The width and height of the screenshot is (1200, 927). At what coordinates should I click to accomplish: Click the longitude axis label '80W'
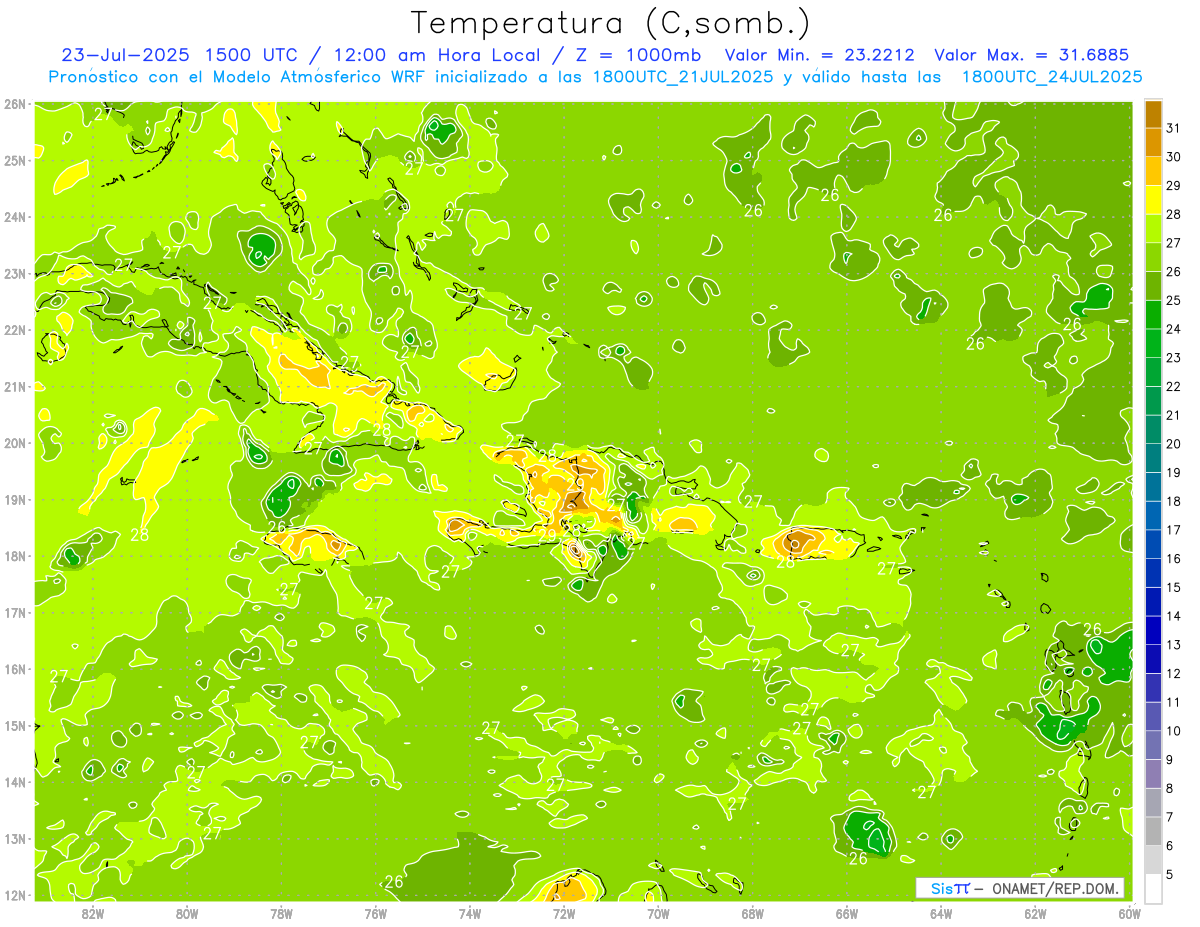coord(186,912)
